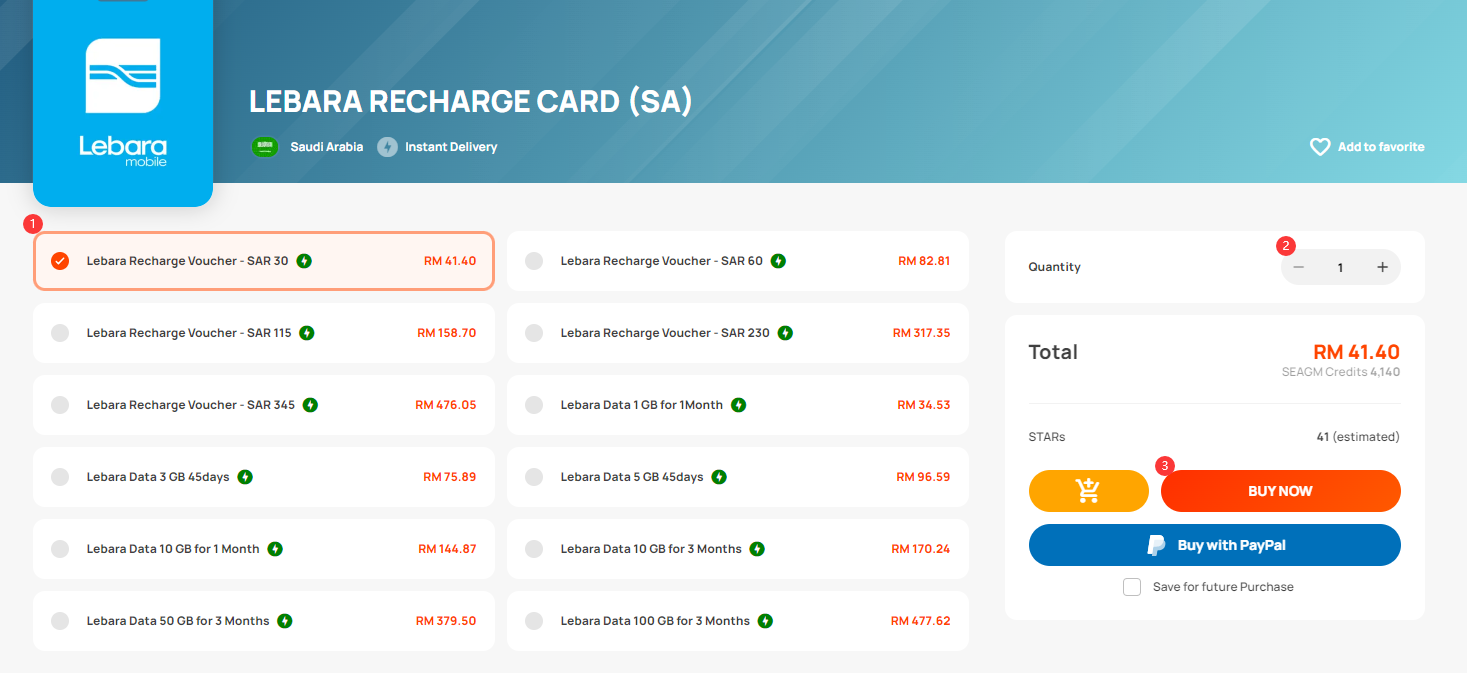Click price RM 170.24 for 10 GB 3 Months

point(921,549)
